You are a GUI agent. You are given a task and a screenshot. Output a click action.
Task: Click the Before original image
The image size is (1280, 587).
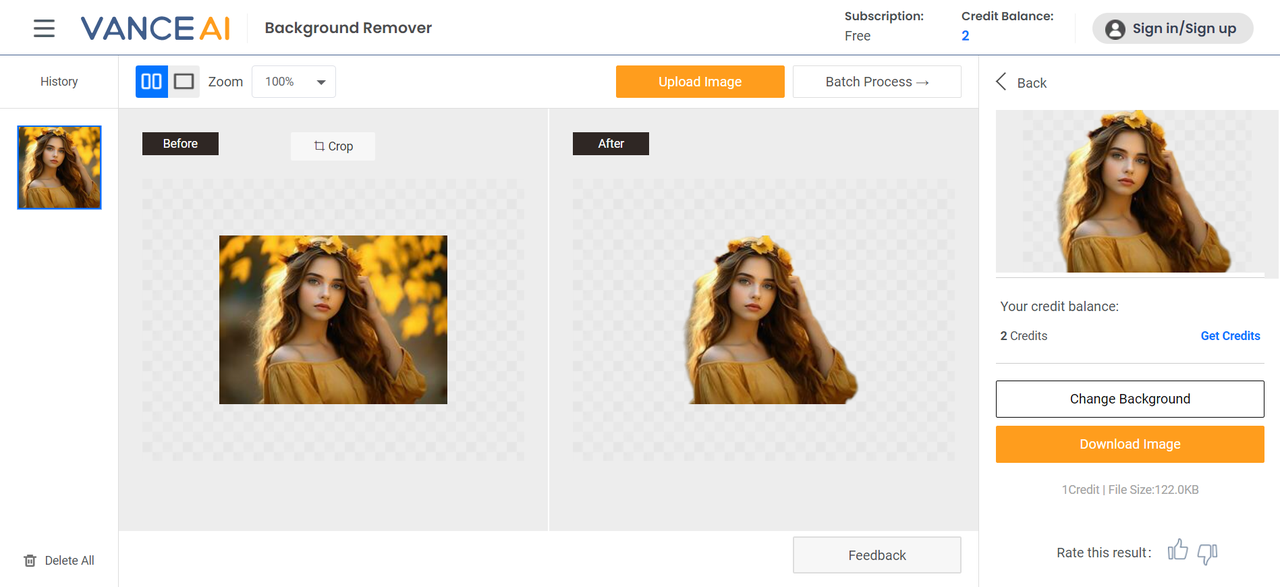click(x=333, y=320)
